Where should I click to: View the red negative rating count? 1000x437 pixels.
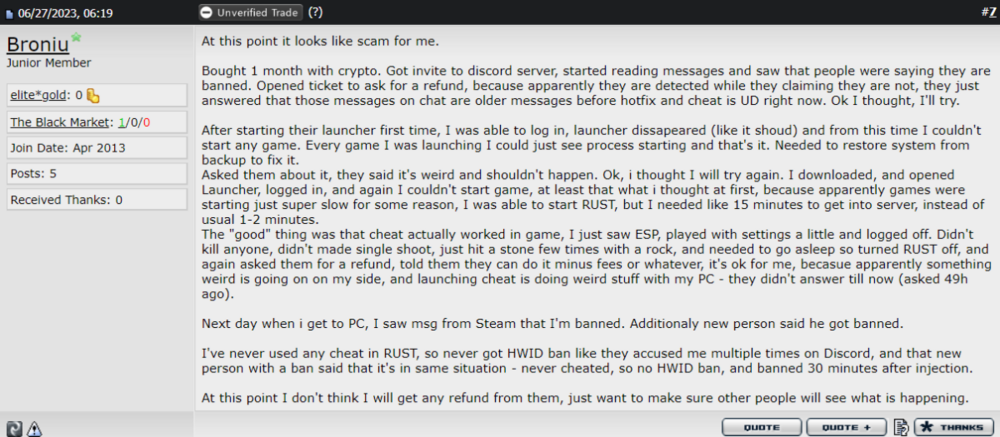[147, 123]
